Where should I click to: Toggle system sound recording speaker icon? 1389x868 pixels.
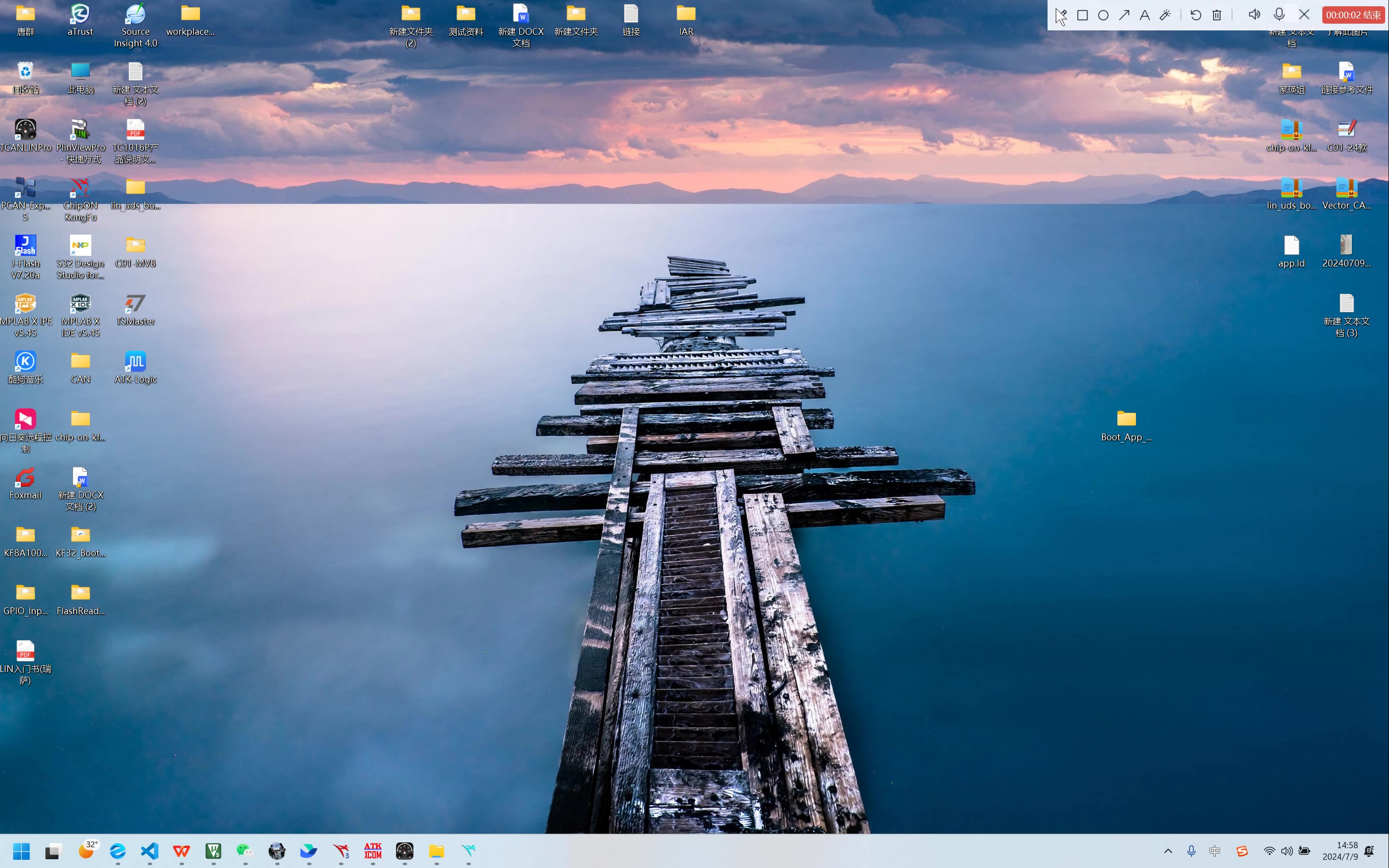[x=1254, y=15]
